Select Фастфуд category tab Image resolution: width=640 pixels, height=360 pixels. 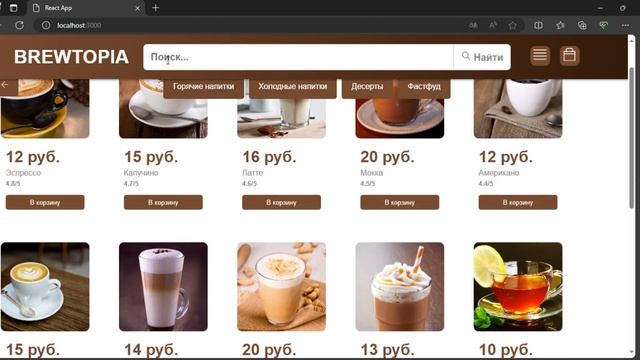click(424, 87)
